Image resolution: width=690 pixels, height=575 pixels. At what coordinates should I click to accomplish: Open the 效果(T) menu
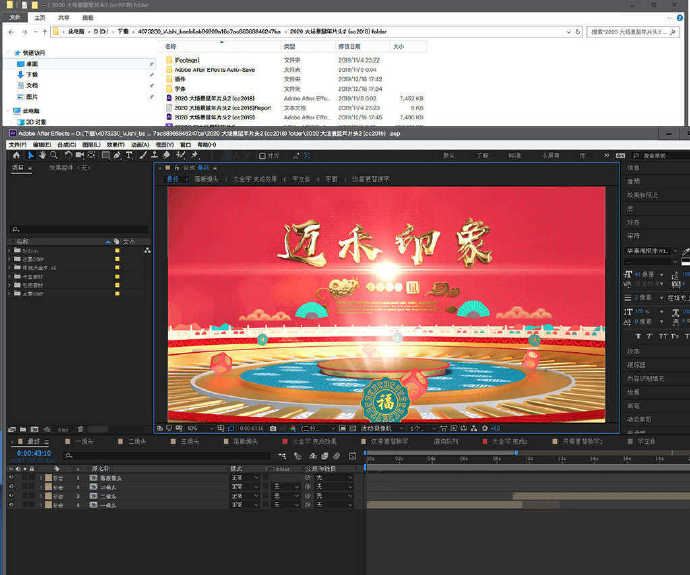click(115, 145)
